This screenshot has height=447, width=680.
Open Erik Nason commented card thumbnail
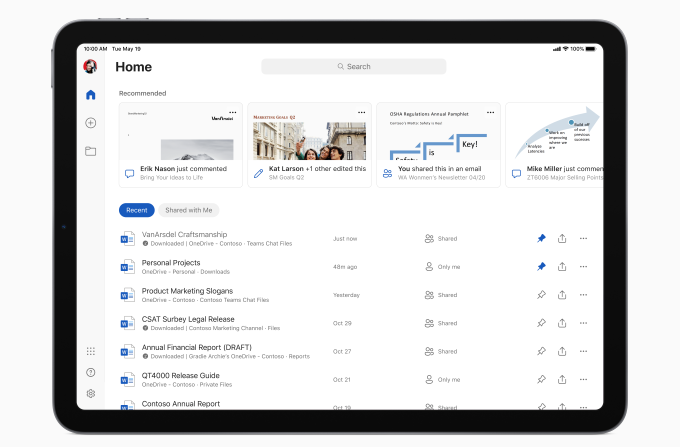(x=180, y=132)
